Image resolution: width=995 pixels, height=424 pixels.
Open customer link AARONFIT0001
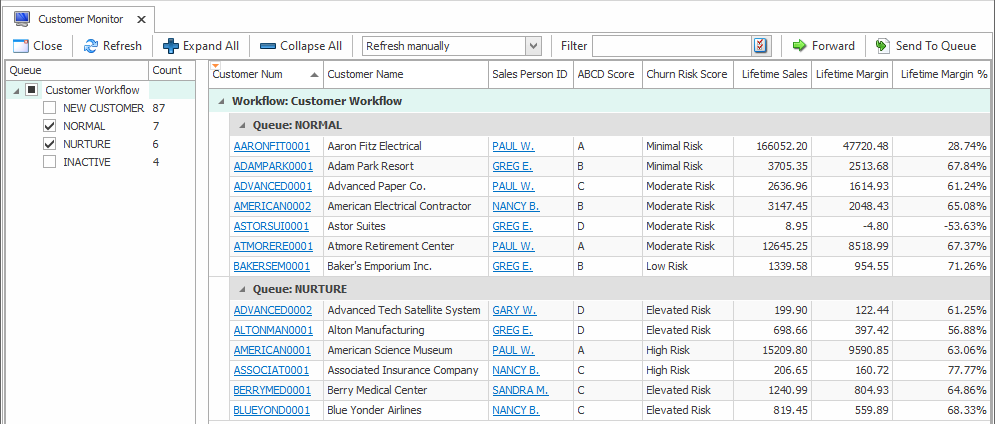pos(272,146)
